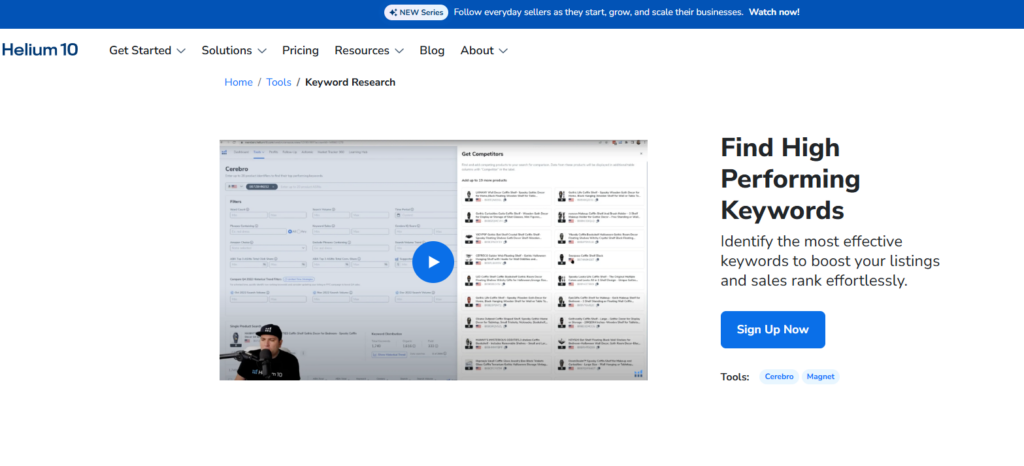Screen dimensions: 1024x466
Task: Click Watch now in top banner
Action: pyautogui.click(x=774, y=12)
